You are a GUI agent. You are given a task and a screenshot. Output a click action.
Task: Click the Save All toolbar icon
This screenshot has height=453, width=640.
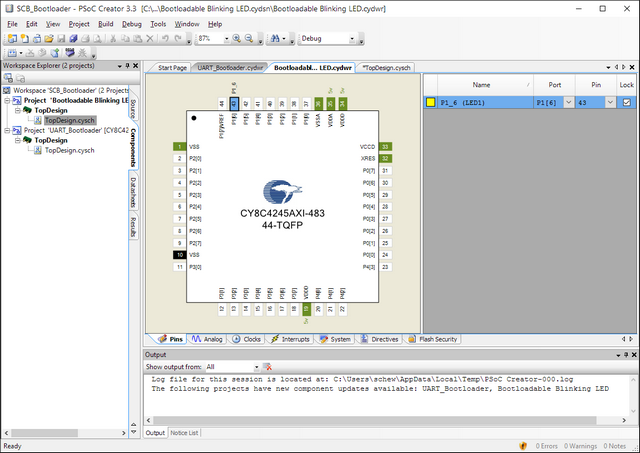pos(73,38)
